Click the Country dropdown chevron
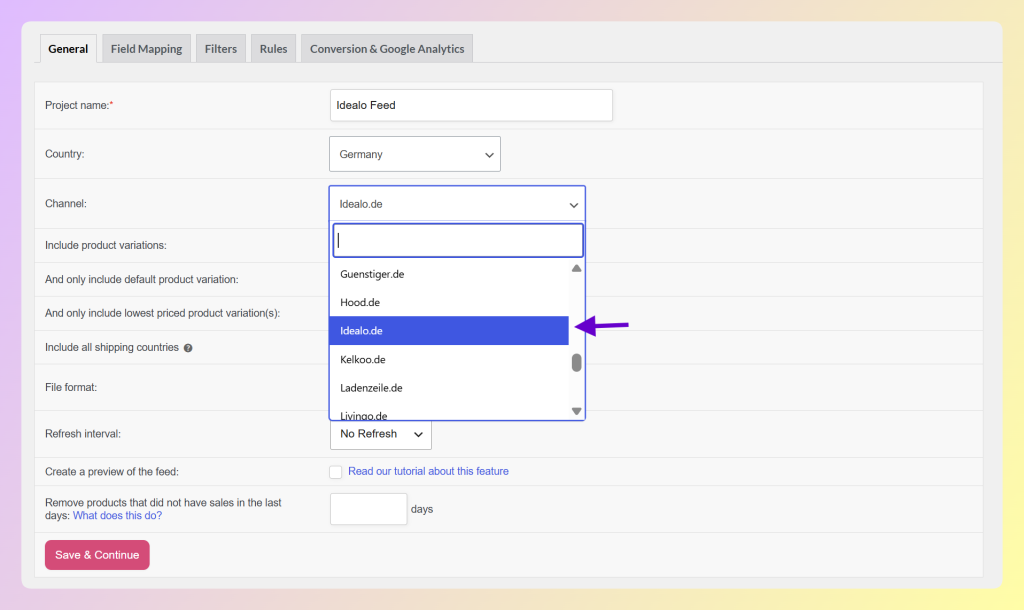Viewport: 1024px width, 610px height. click(489, 155)
